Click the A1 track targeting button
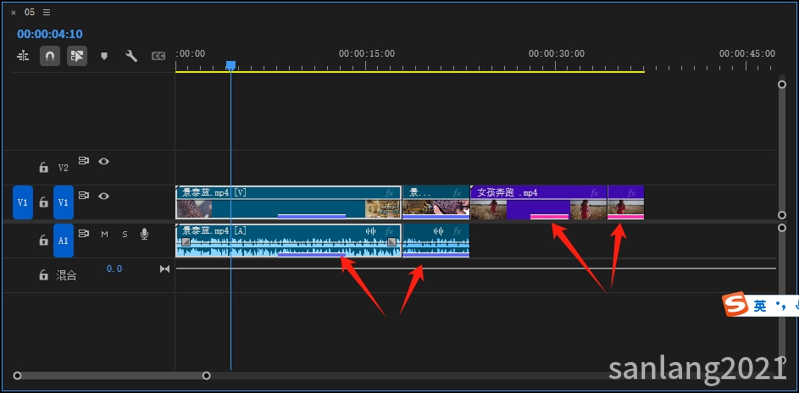The image size is (799, 393). tap(63, 241)
